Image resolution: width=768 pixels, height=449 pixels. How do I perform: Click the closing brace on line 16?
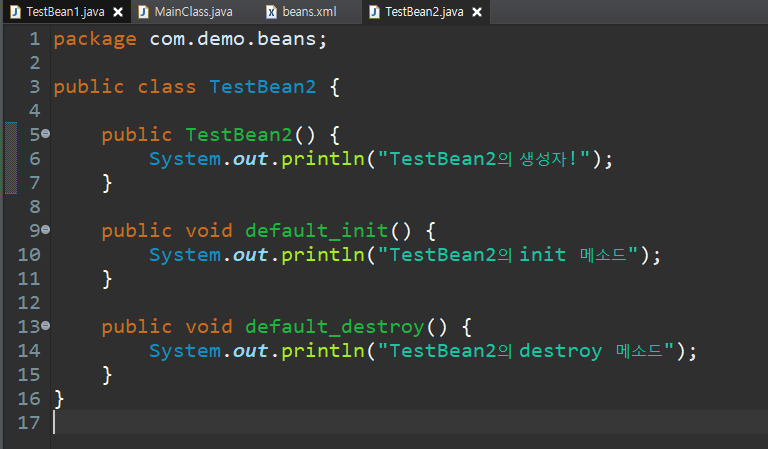(59, 399)
